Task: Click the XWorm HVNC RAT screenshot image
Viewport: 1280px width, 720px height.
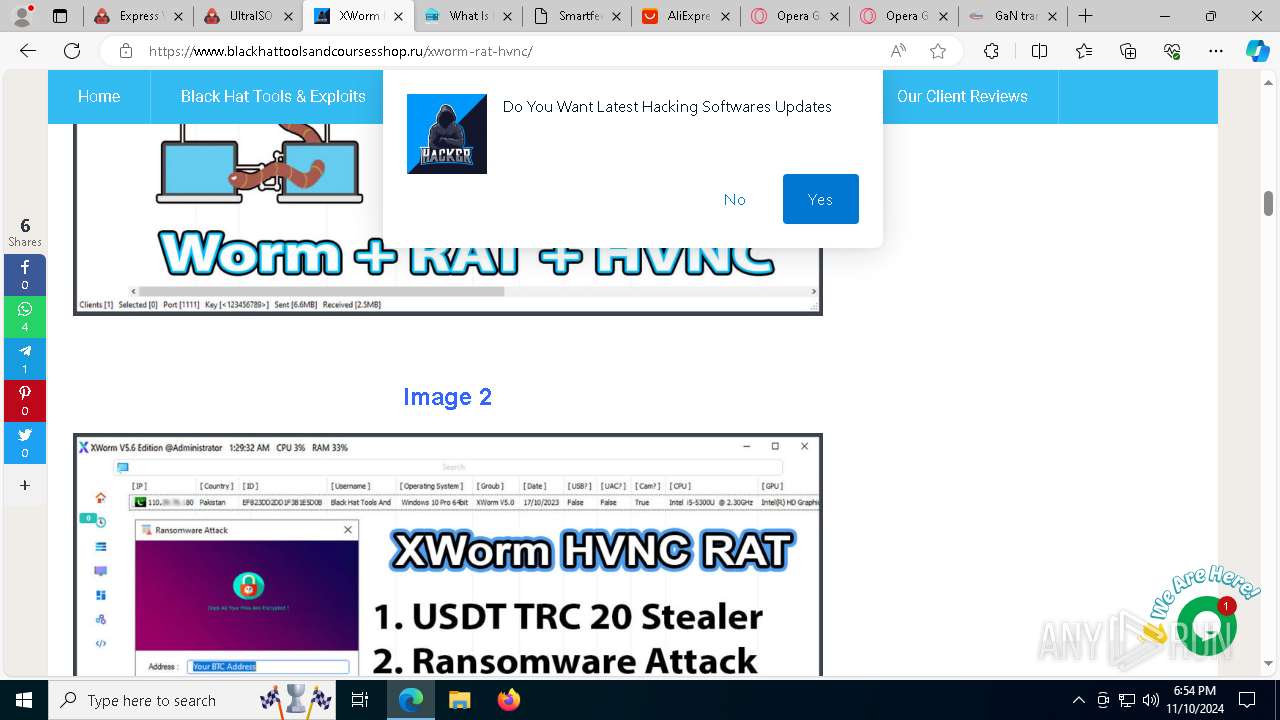Action: (448, 555)
